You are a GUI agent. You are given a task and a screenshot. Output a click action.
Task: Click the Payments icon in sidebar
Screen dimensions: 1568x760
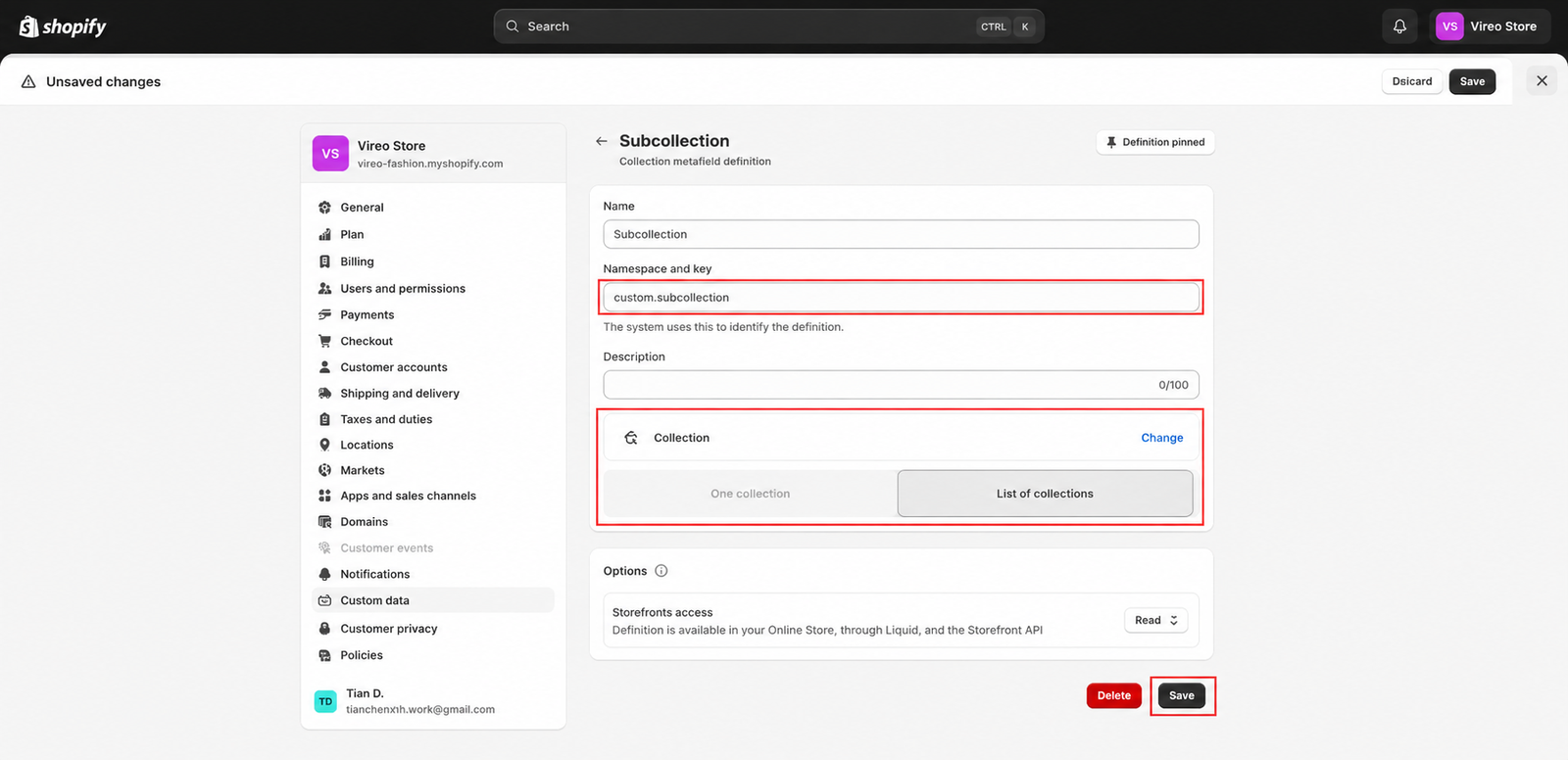point(324,314)
